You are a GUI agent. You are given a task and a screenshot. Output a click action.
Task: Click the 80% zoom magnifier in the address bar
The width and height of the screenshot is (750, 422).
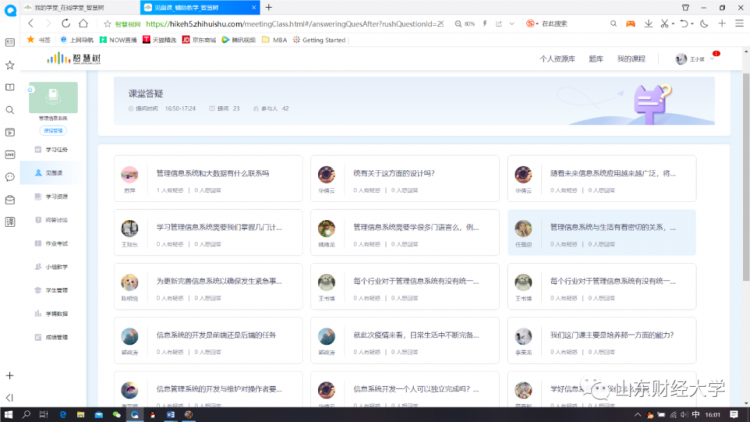458,24
